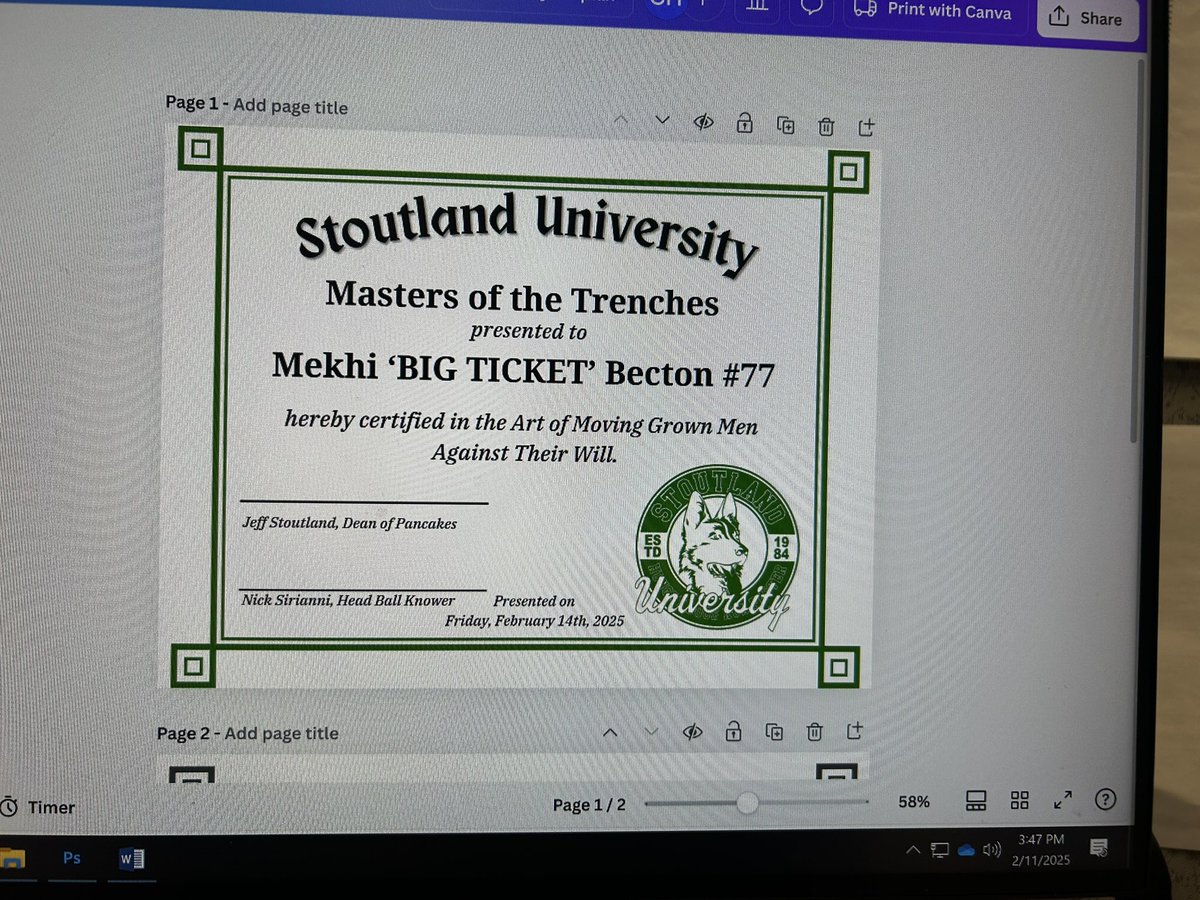Open Word from the taskbar
The height and width of the screenshot is (900, 1200).
(x=131, y=858)
